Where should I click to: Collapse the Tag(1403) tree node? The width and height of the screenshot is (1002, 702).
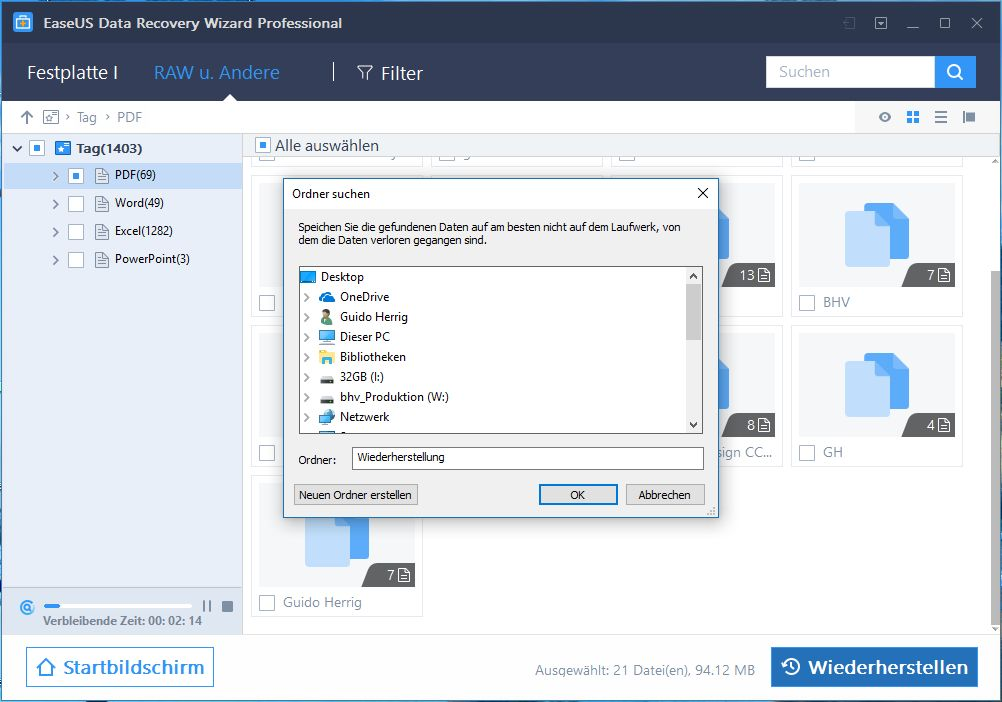pyautogui.click(x=17, y=148)
